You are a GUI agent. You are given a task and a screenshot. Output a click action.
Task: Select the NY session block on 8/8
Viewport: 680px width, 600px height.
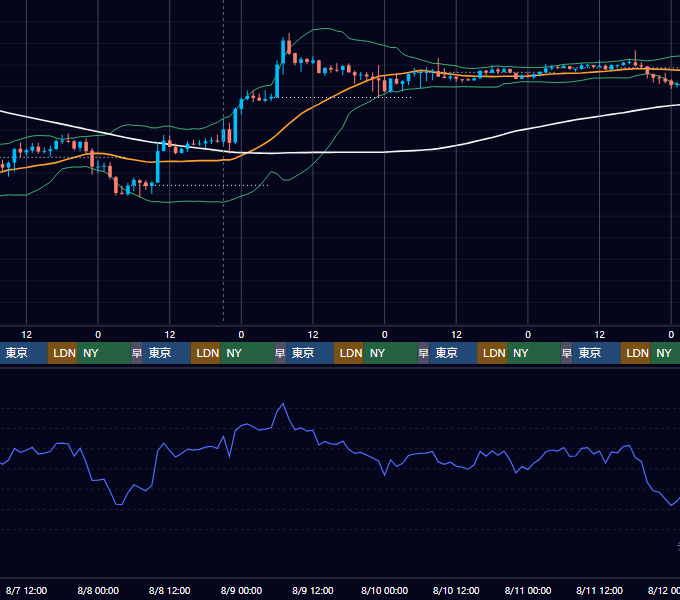pyautogui.click(x=247, y=353)
